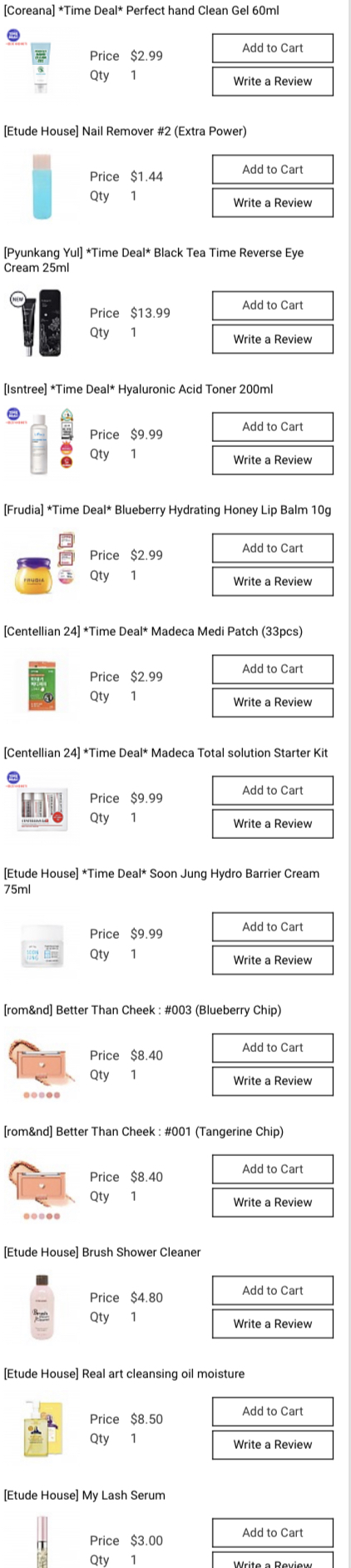351x1568 pixels.
Task: Click Etude House Nail Remover product image
Action: tap(41, 186)
